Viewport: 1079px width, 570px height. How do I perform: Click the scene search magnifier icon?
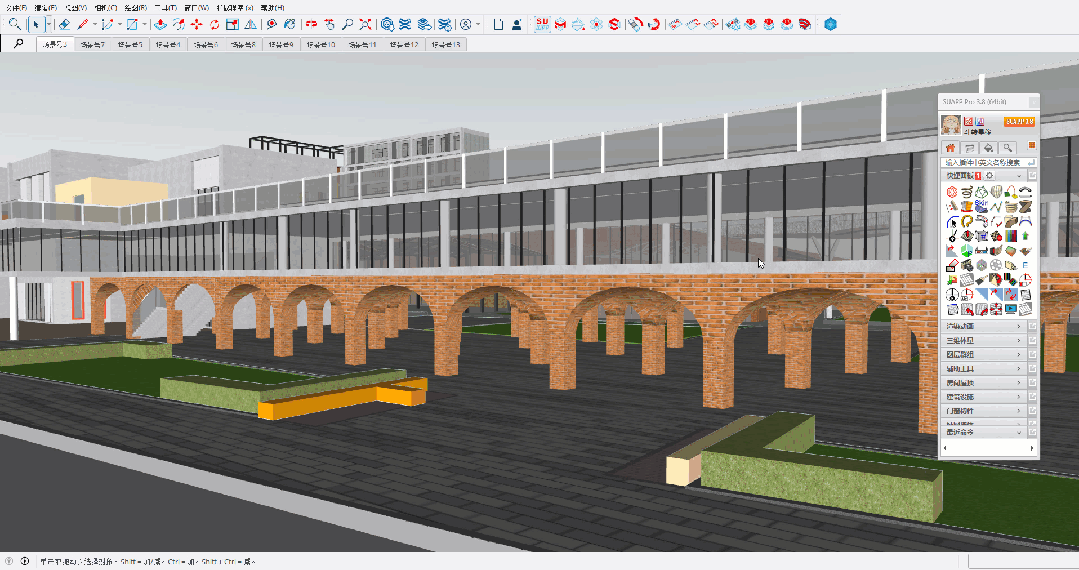[x=18, y=44]
